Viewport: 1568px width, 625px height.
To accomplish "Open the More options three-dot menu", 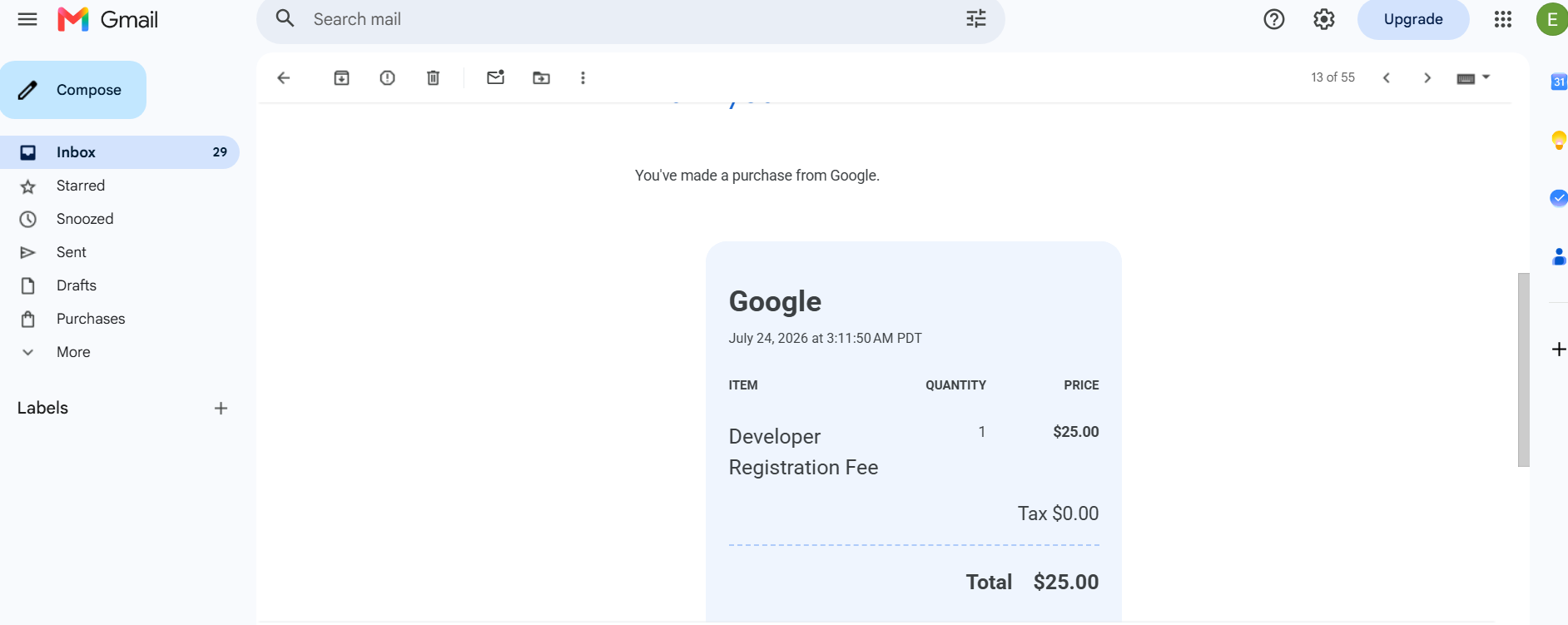I will point(583,77).
